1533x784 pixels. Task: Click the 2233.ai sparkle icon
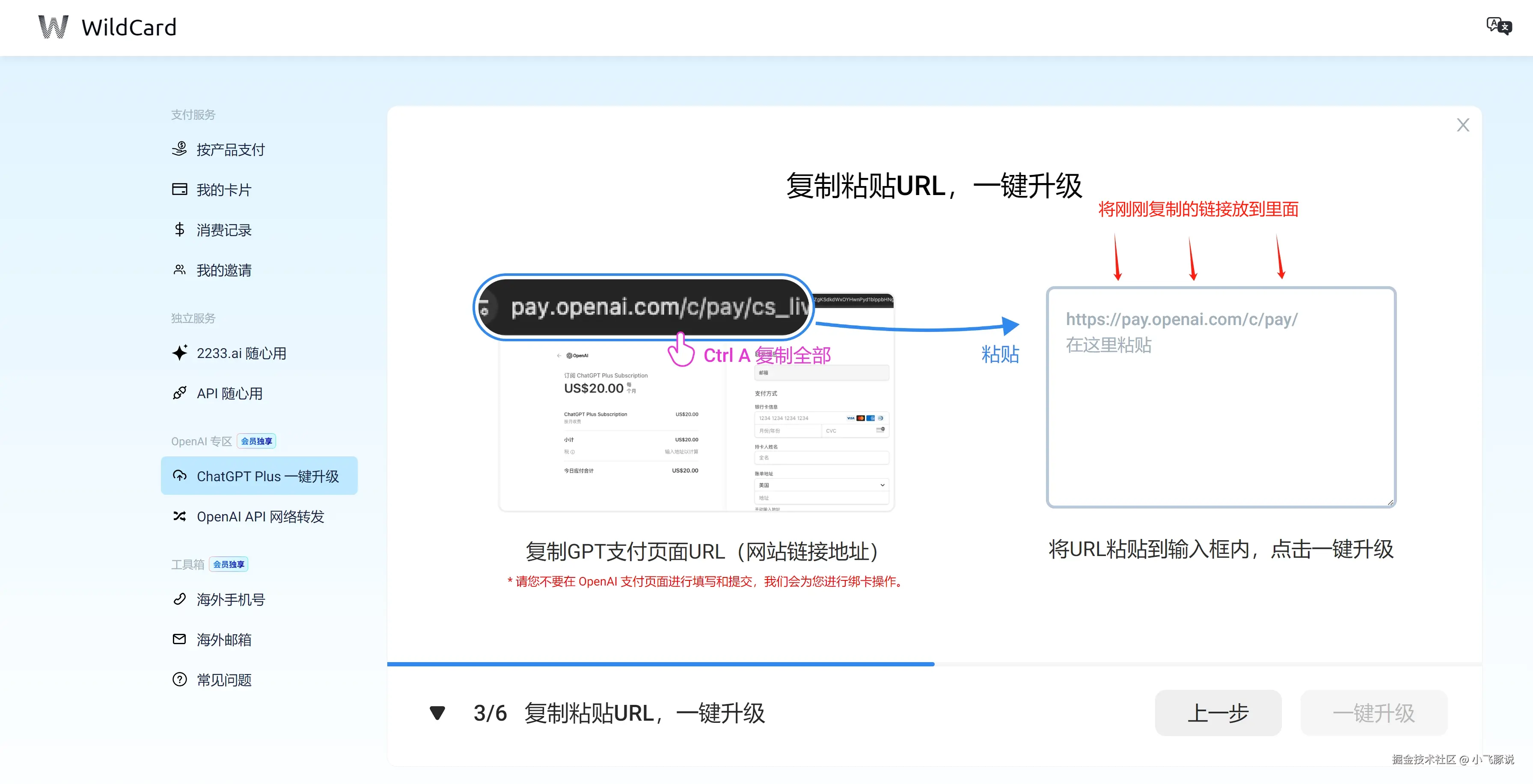179,353
